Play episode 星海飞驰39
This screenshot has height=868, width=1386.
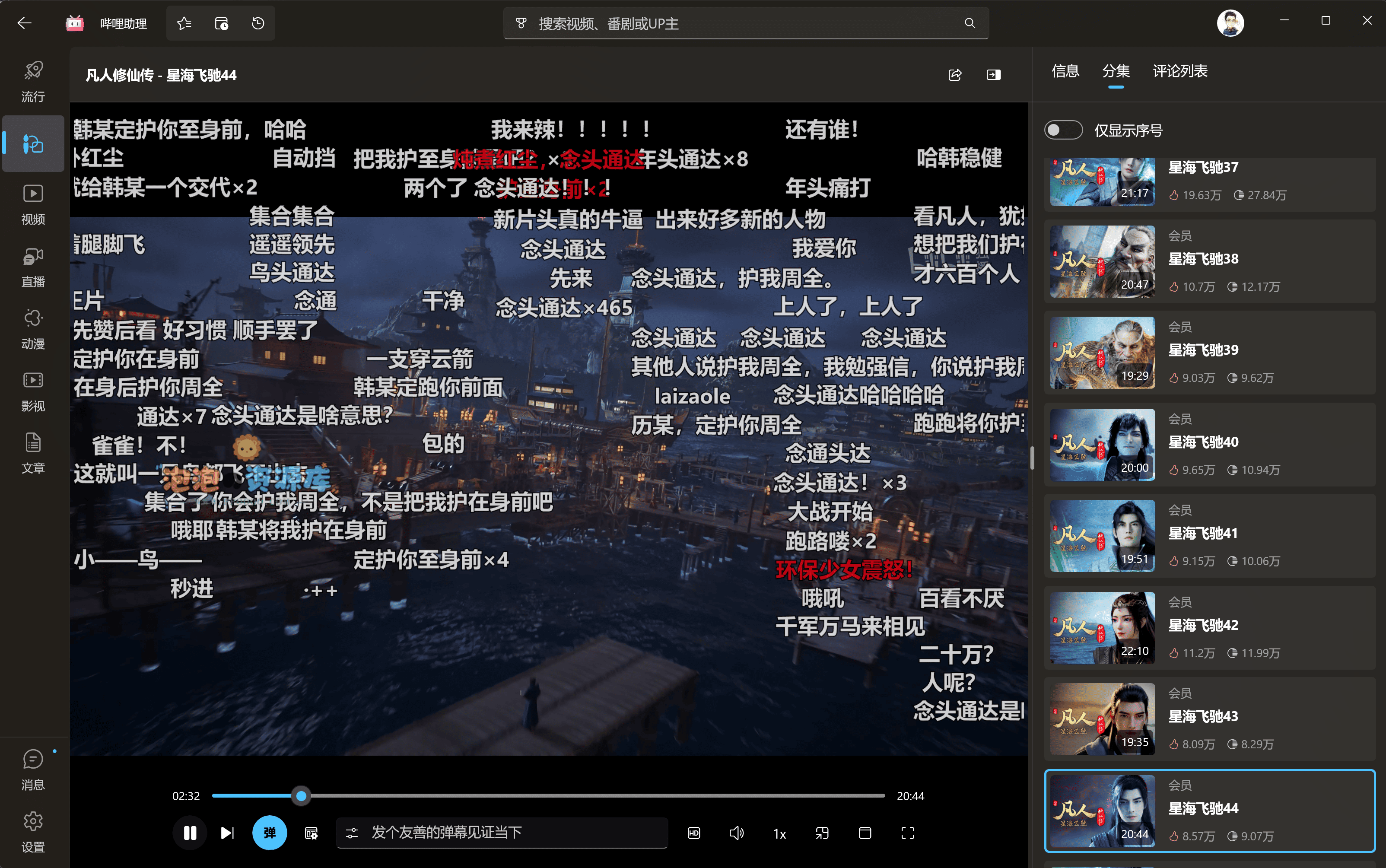[1209, 353]
